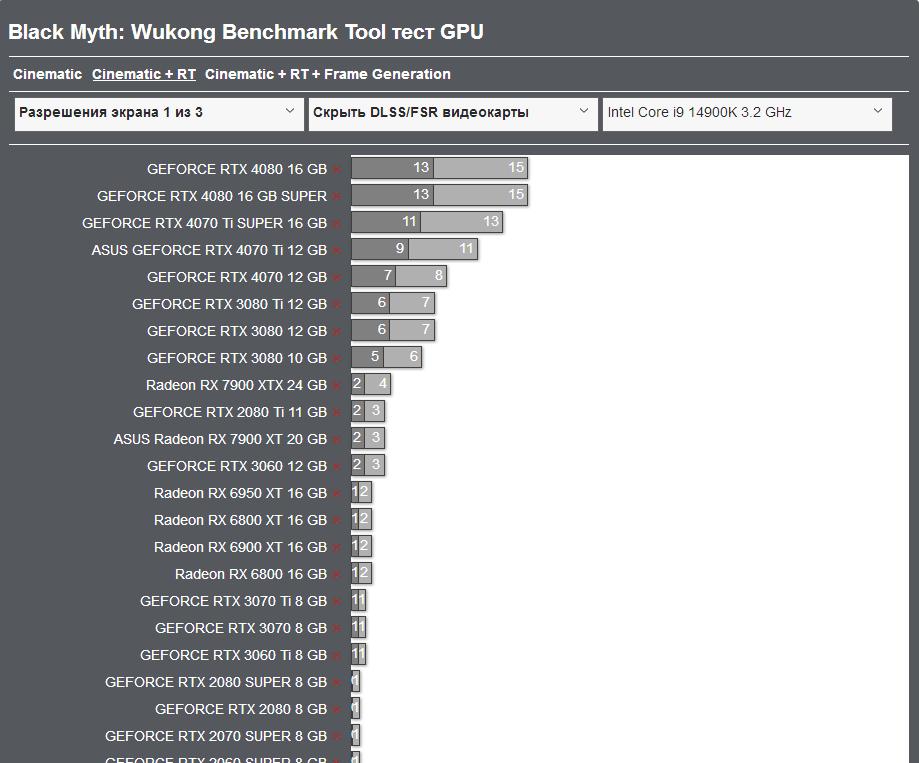Open Cinematic + RT + Frame Generation tab

328,74
